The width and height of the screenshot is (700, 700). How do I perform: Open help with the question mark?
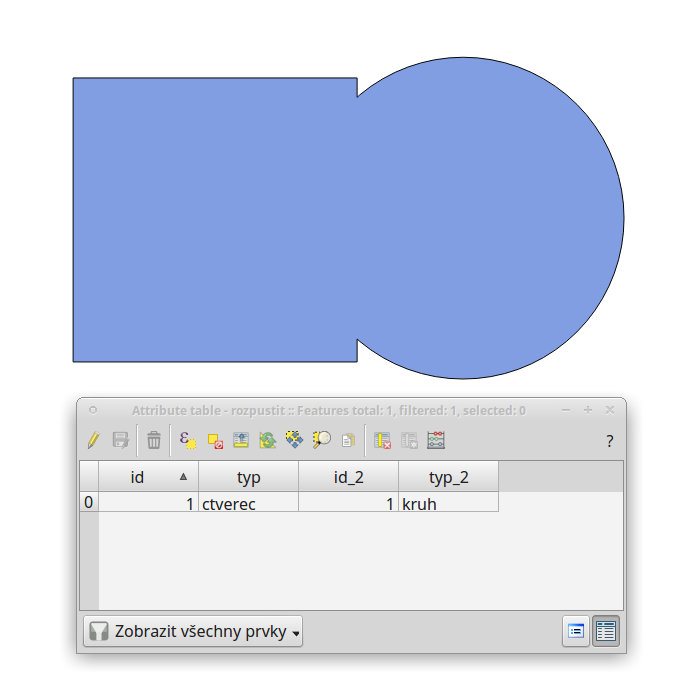pyautogui.click(x=610, y=441)
